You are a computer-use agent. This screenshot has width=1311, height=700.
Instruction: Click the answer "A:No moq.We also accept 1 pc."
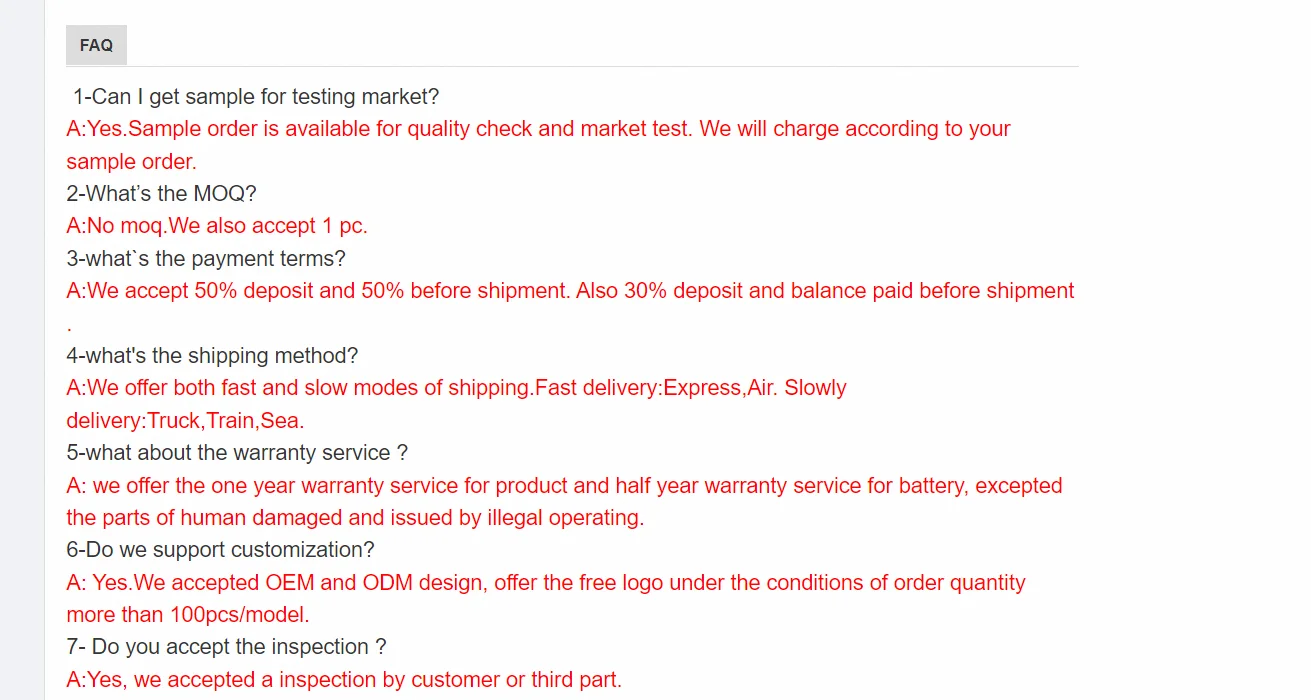(x=217, y=225)
